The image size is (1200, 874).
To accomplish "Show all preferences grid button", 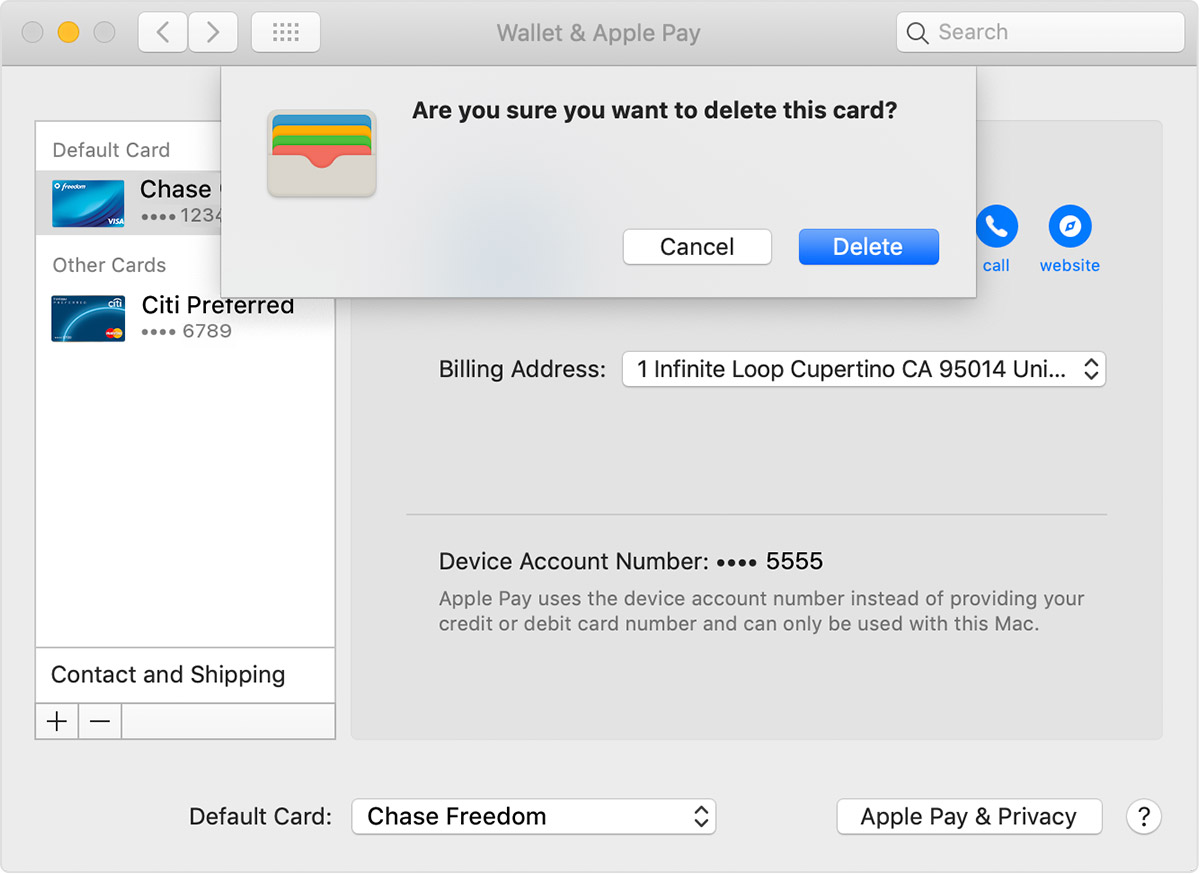I will tap(286, 32).
